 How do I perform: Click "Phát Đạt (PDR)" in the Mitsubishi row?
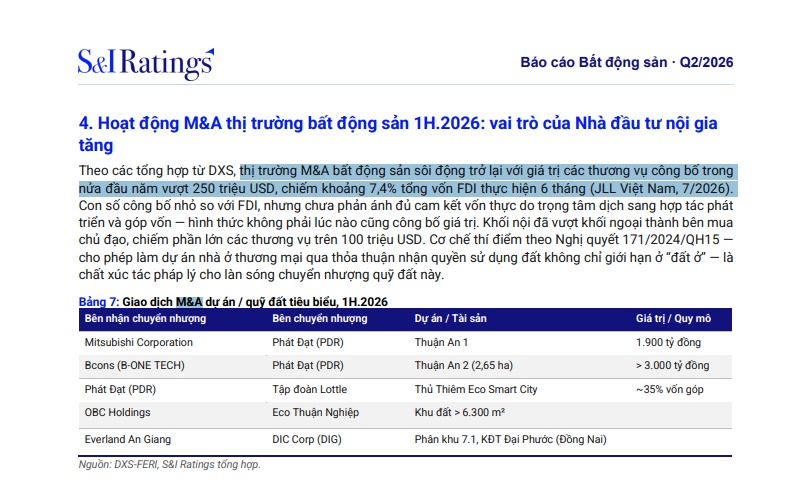[308, 342]
